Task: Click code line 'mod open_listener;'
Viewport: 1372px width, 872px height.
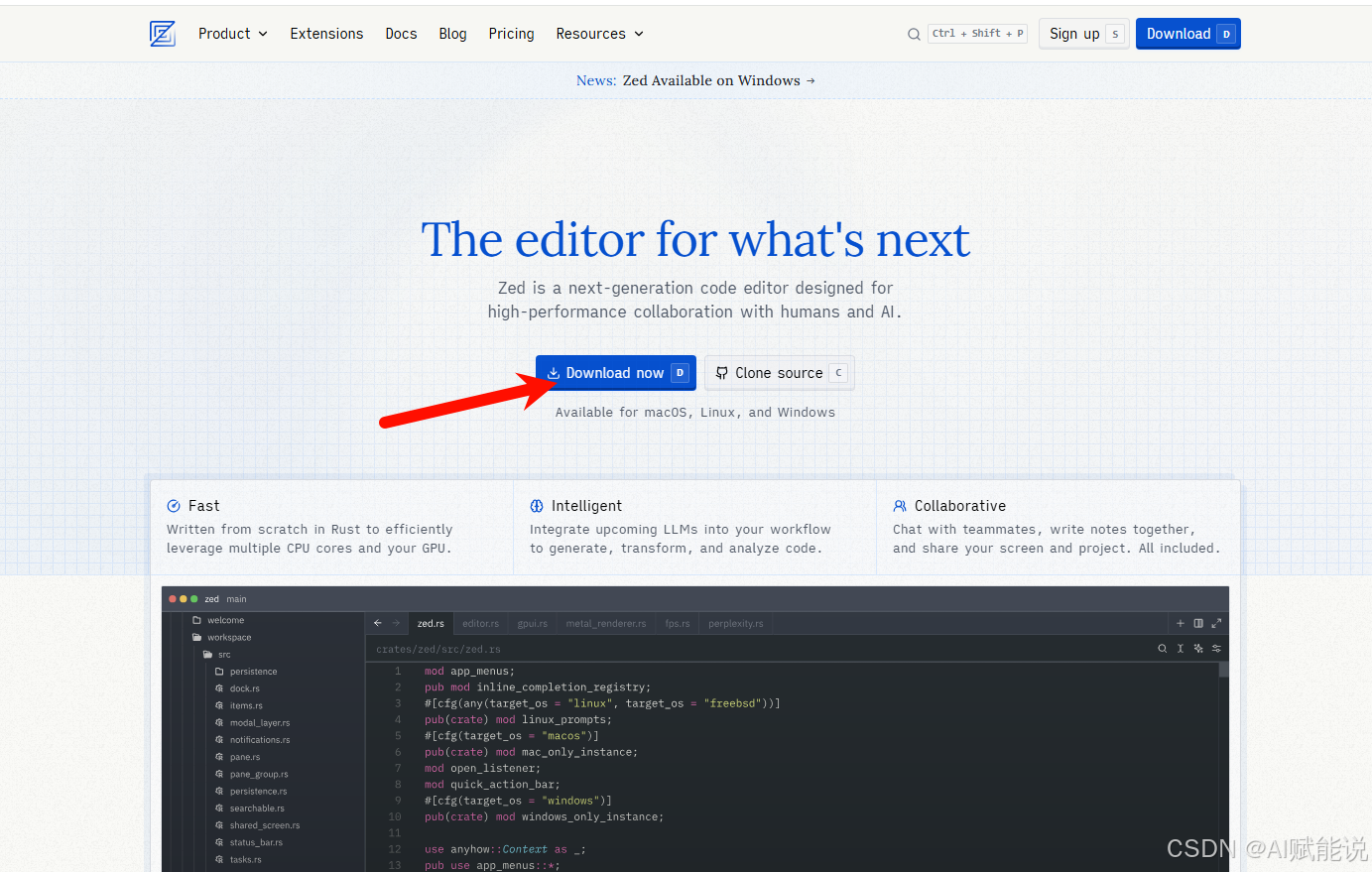Action: pos(482,769)
